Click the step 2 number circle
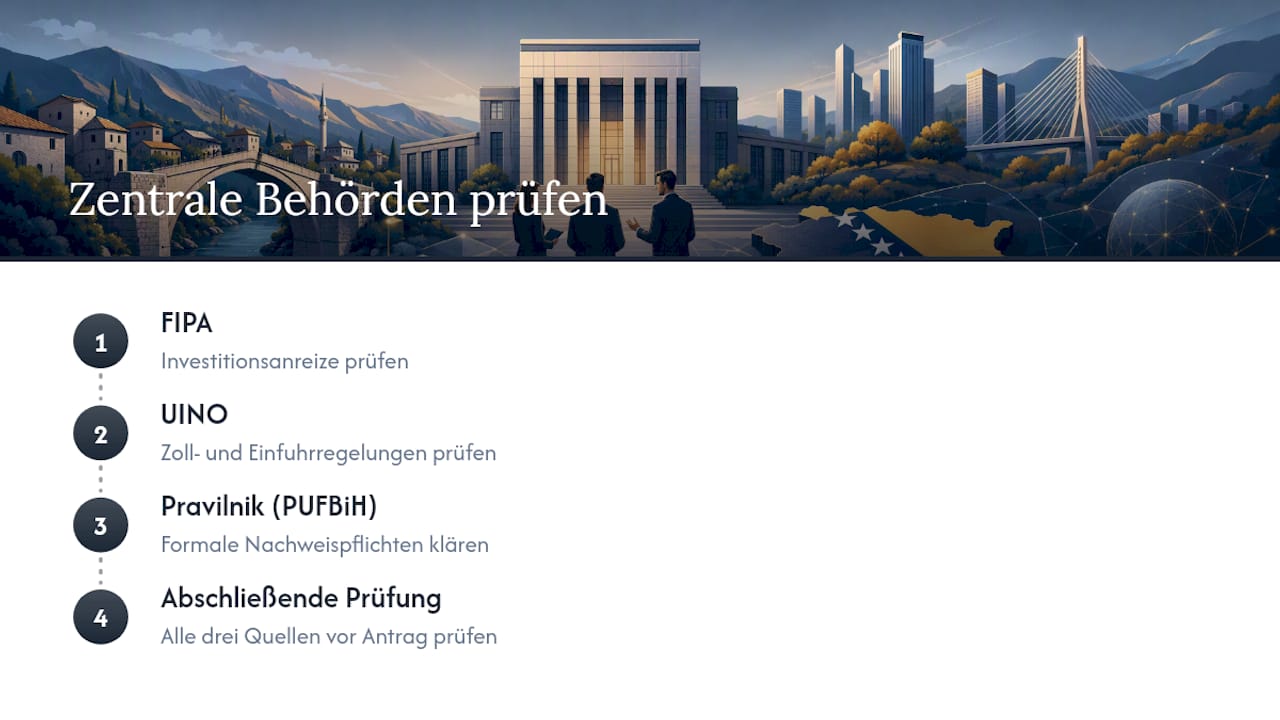The width and height of the screenshot is (1280, 720). 101,434
